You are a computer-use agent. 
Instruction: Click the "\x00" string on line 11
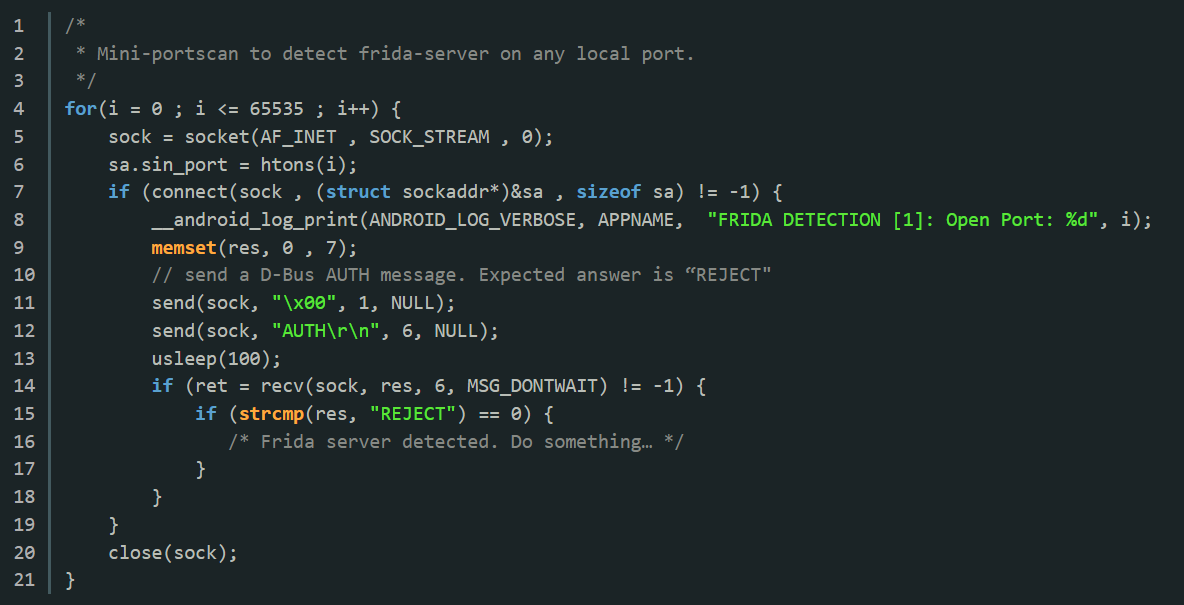coord(304,303)
